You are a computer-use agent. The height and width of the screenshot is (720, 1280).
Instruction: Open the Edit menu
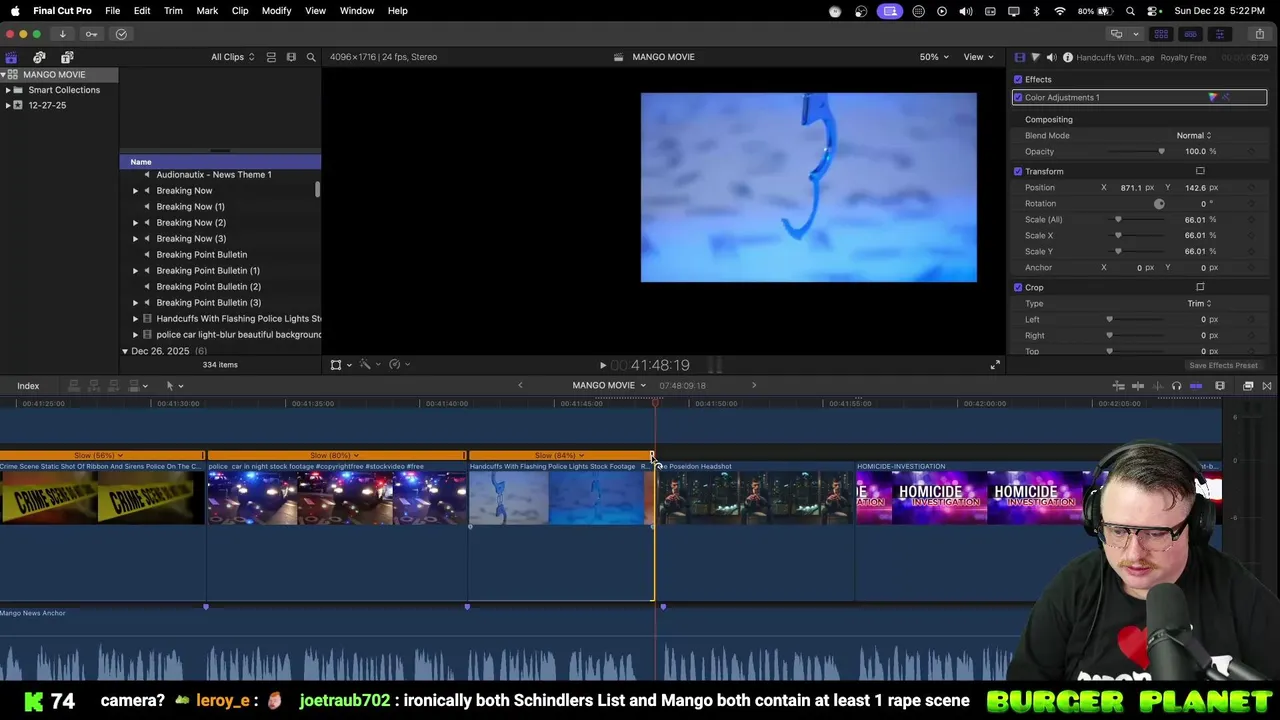142,11
